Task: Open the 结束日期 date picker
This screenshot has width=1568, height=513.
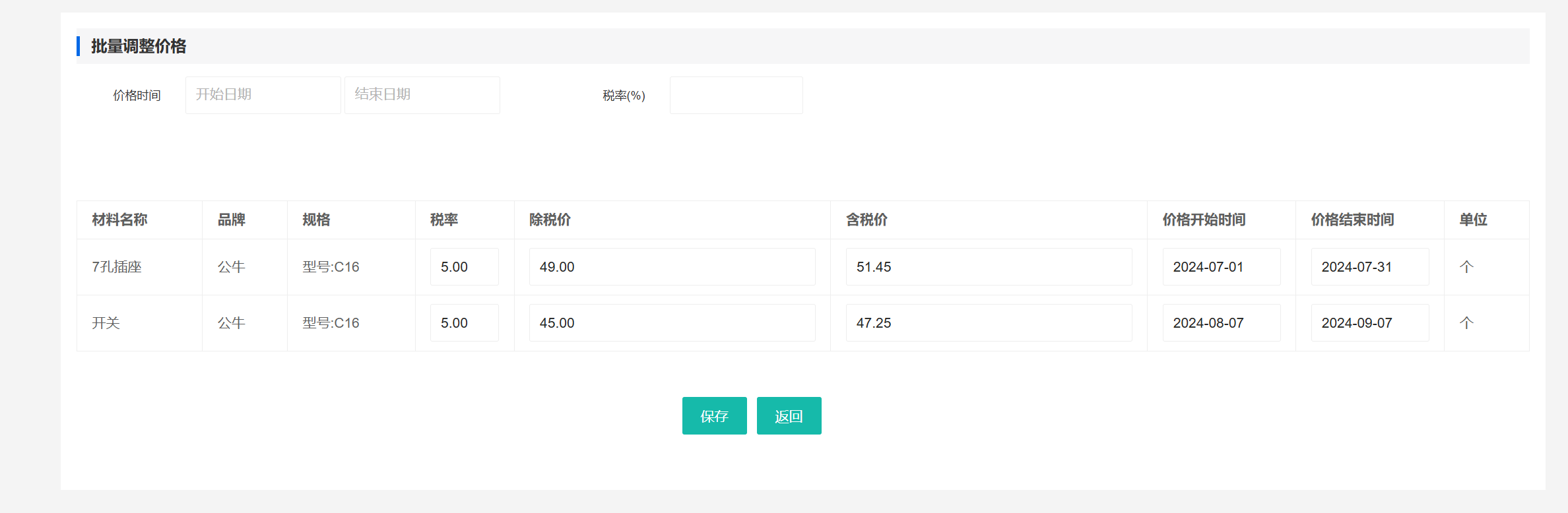Action: pos(422,95)
